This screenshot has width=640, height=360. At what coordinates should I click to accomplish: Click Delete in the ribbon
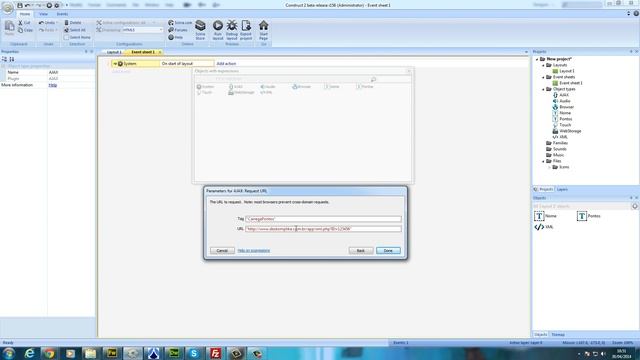tap(73, 23)
